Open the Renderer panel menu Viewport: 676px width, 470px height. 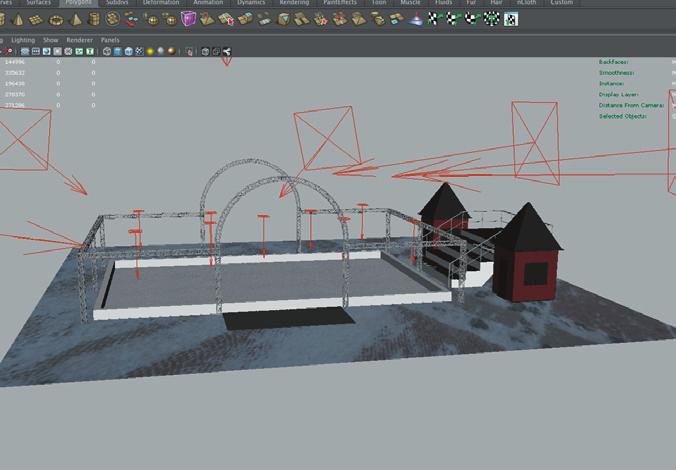[79, 40]
